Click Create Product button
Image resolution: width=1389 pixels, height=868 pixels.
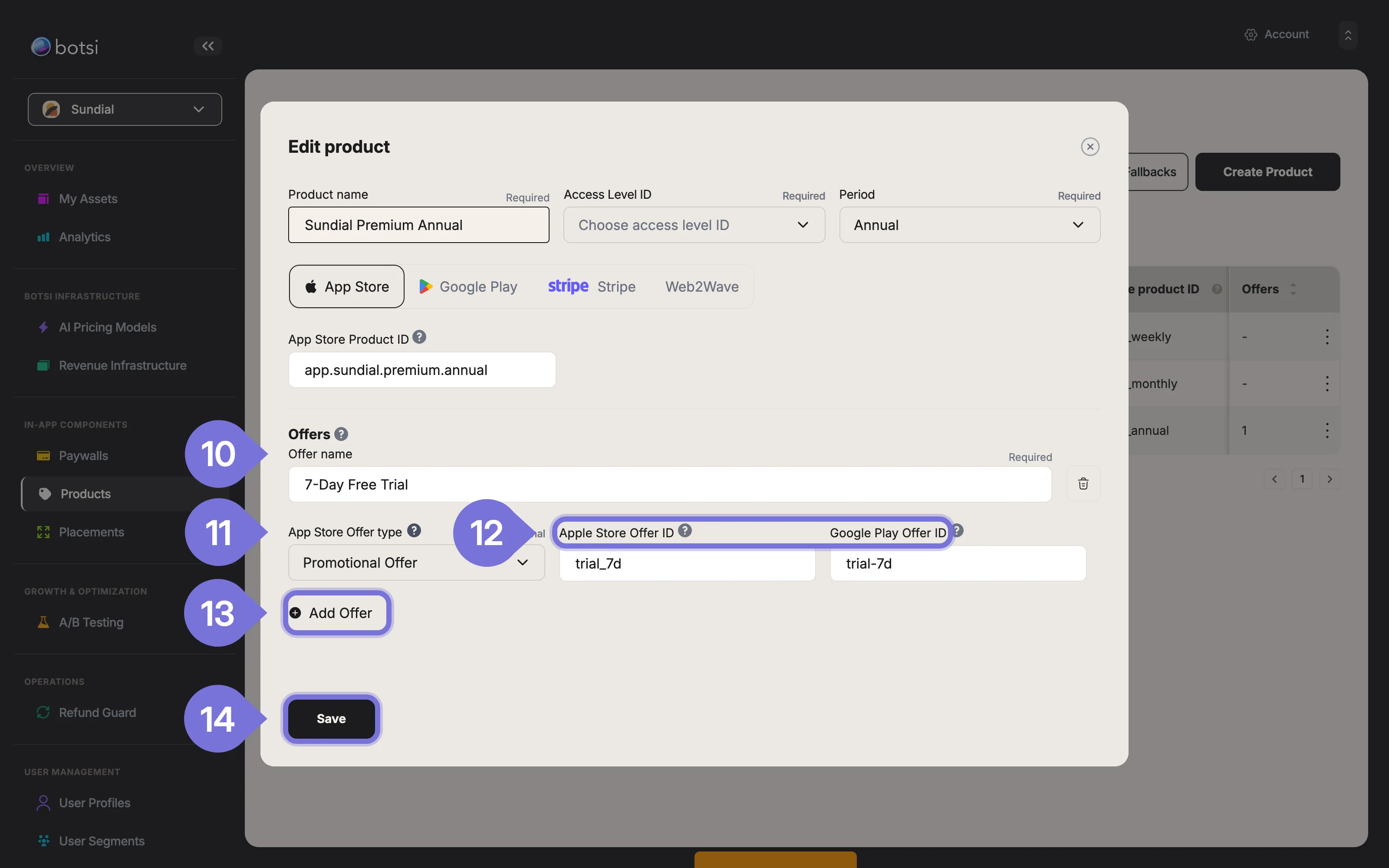[1267, 172]
